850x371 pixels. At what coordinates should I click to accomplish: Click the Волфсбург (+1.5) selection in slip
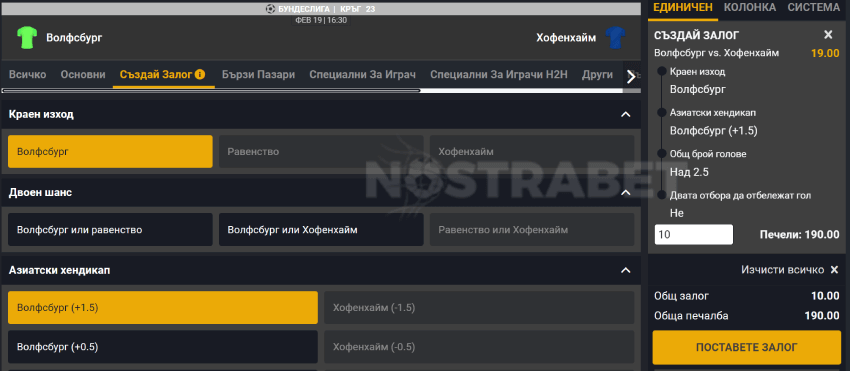[x=713, y=130]
